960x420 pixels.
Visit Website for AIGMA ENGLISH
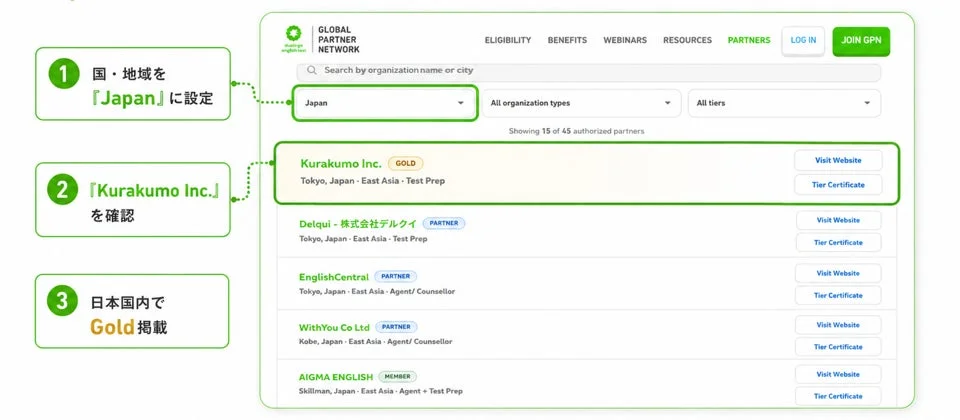[838, 375]
